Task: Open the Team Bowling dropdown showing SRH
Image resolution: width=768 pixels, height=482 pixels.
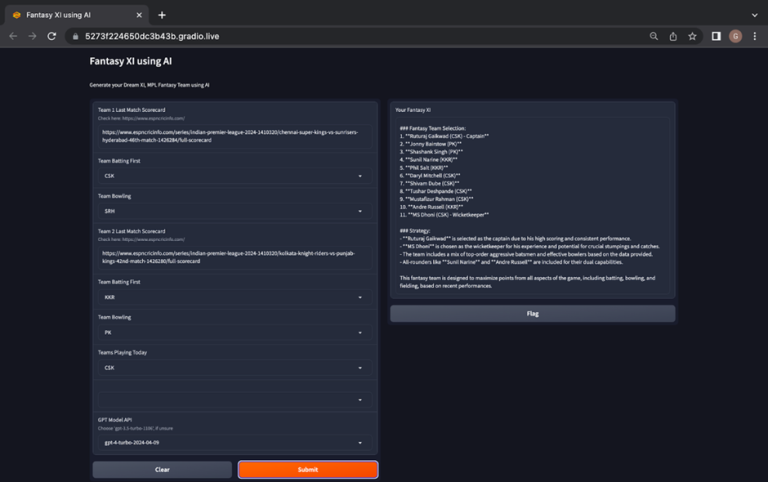Action: point(234,211)
